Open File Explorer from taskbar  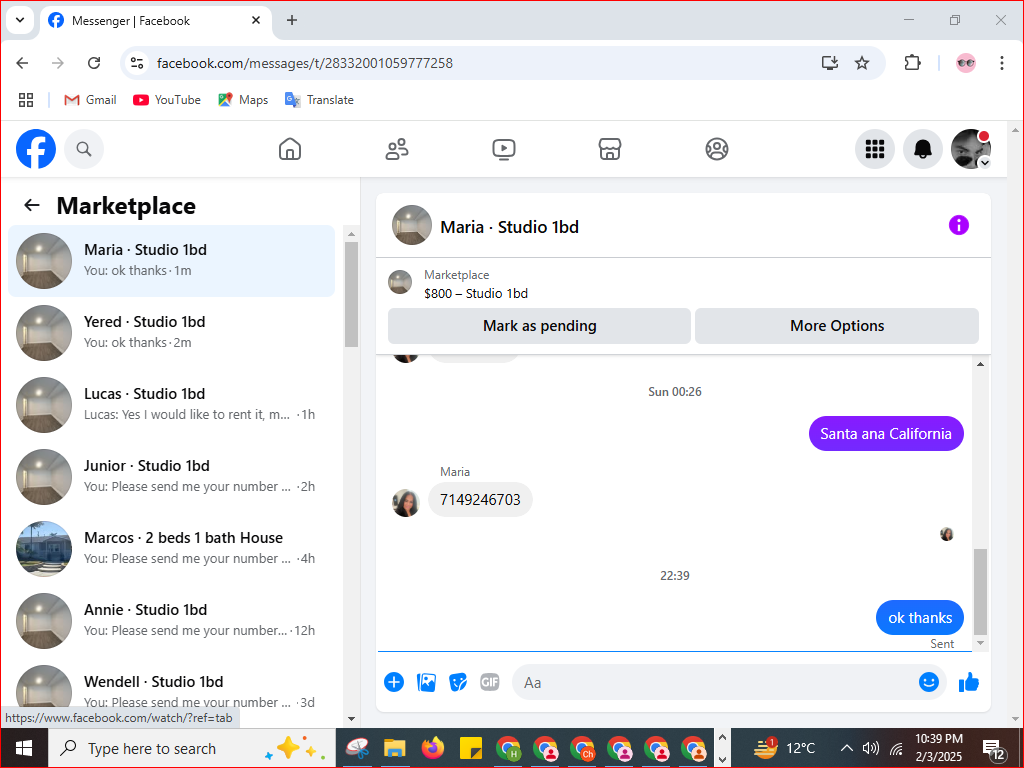[x=395, y=748]
